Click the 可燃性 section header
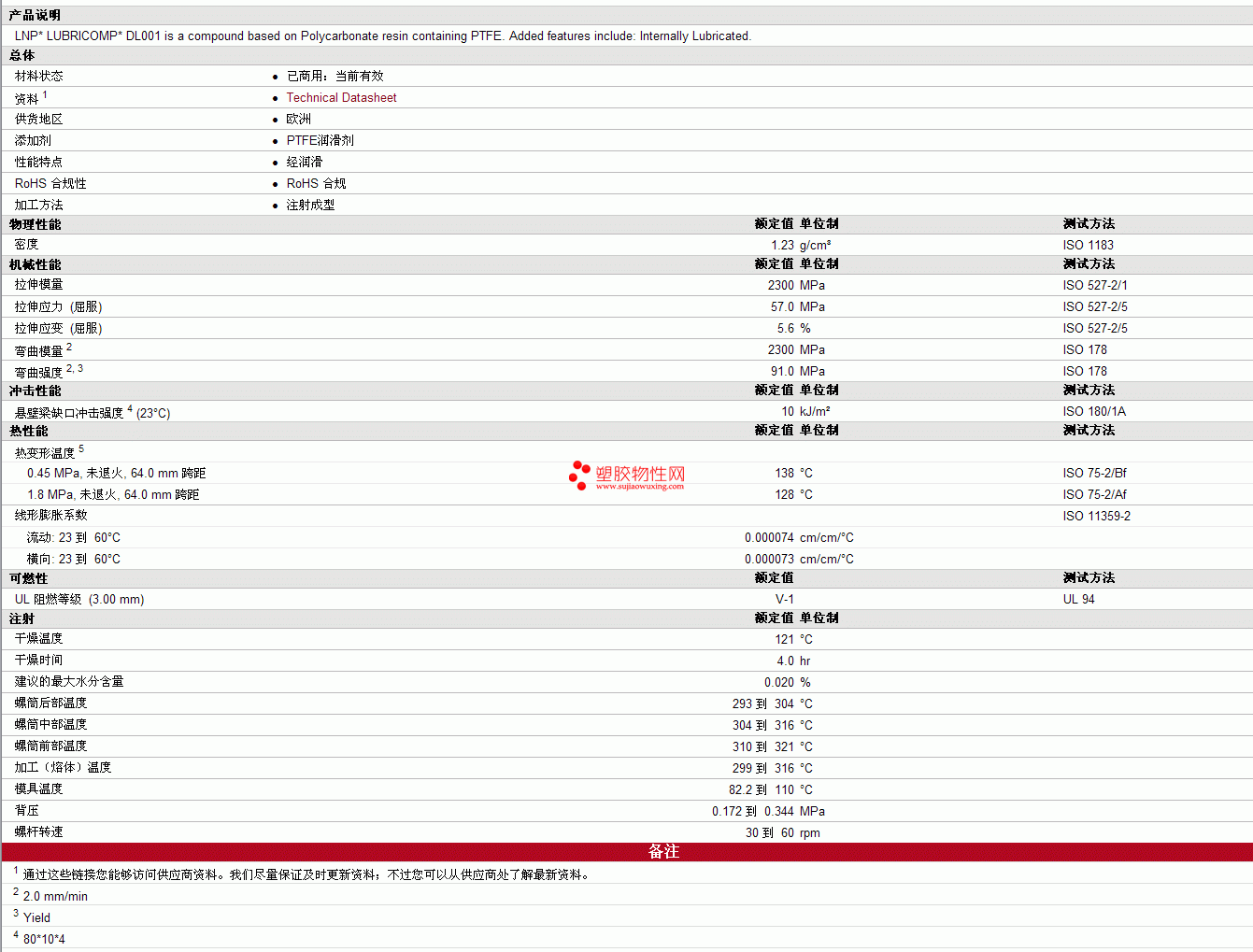Viewport: 1253px width, 952px height. [28, 578]
